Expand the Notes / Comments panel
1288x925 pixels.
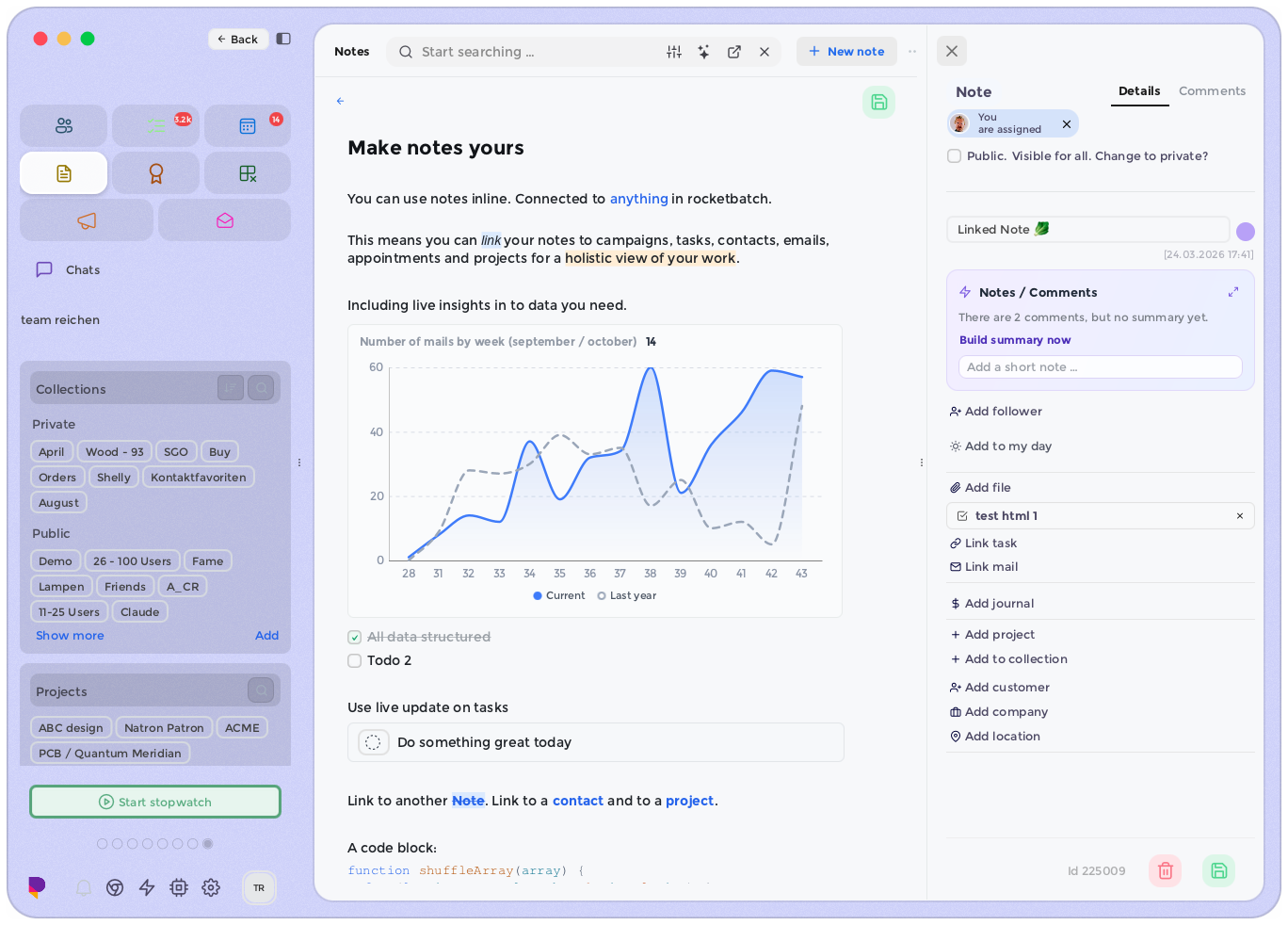coord(1233,293)
